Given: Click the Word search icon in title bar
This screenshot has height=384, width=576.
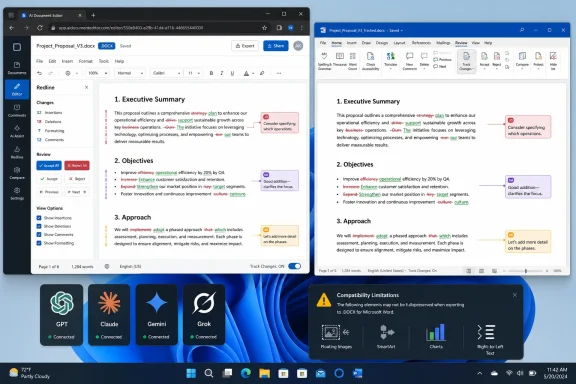Looking at the screenshot, I should pyautogui.click(x=522, y=30).
